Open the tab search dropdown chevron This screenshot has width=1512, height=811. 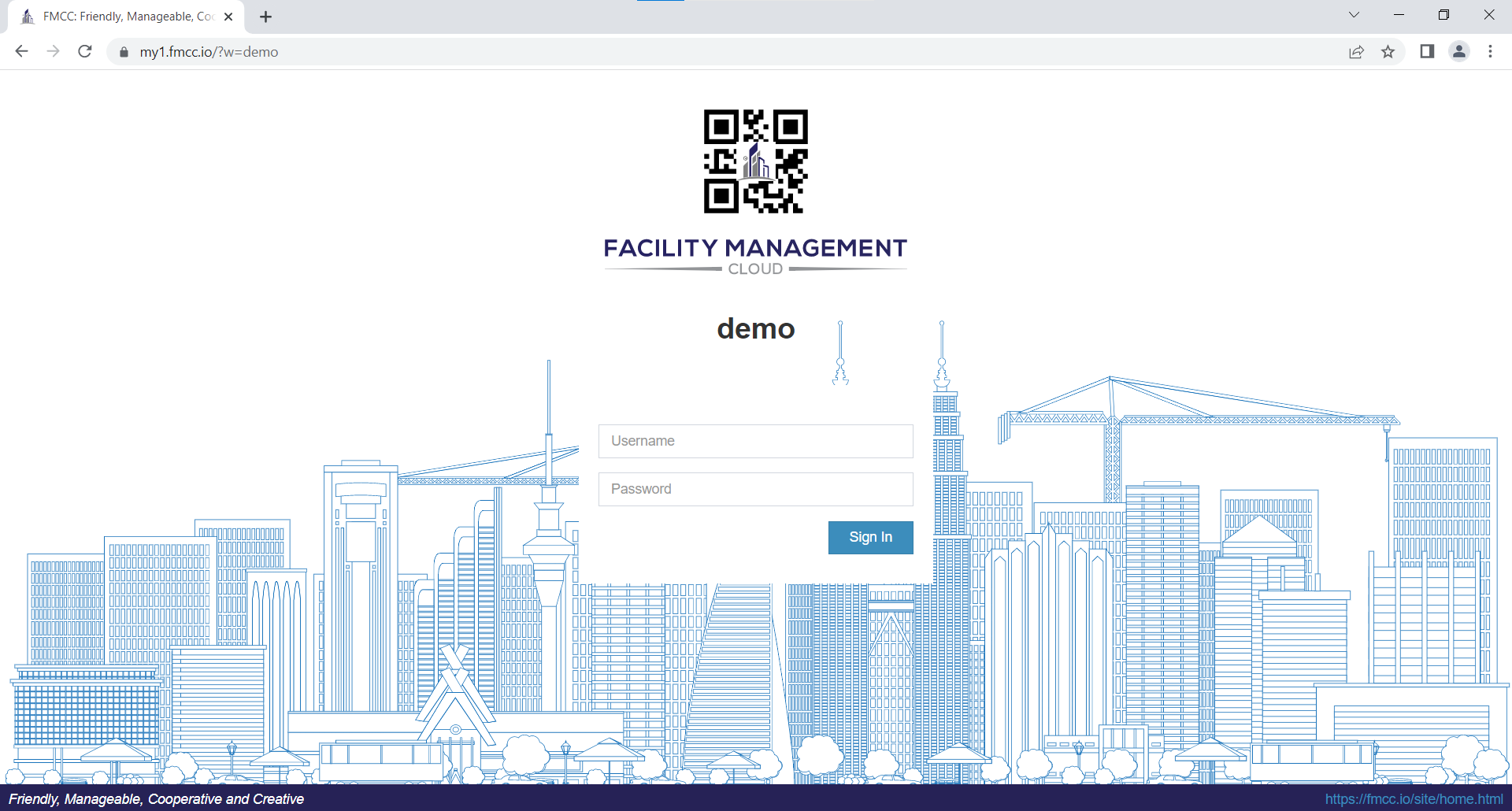coord(1354,15)
